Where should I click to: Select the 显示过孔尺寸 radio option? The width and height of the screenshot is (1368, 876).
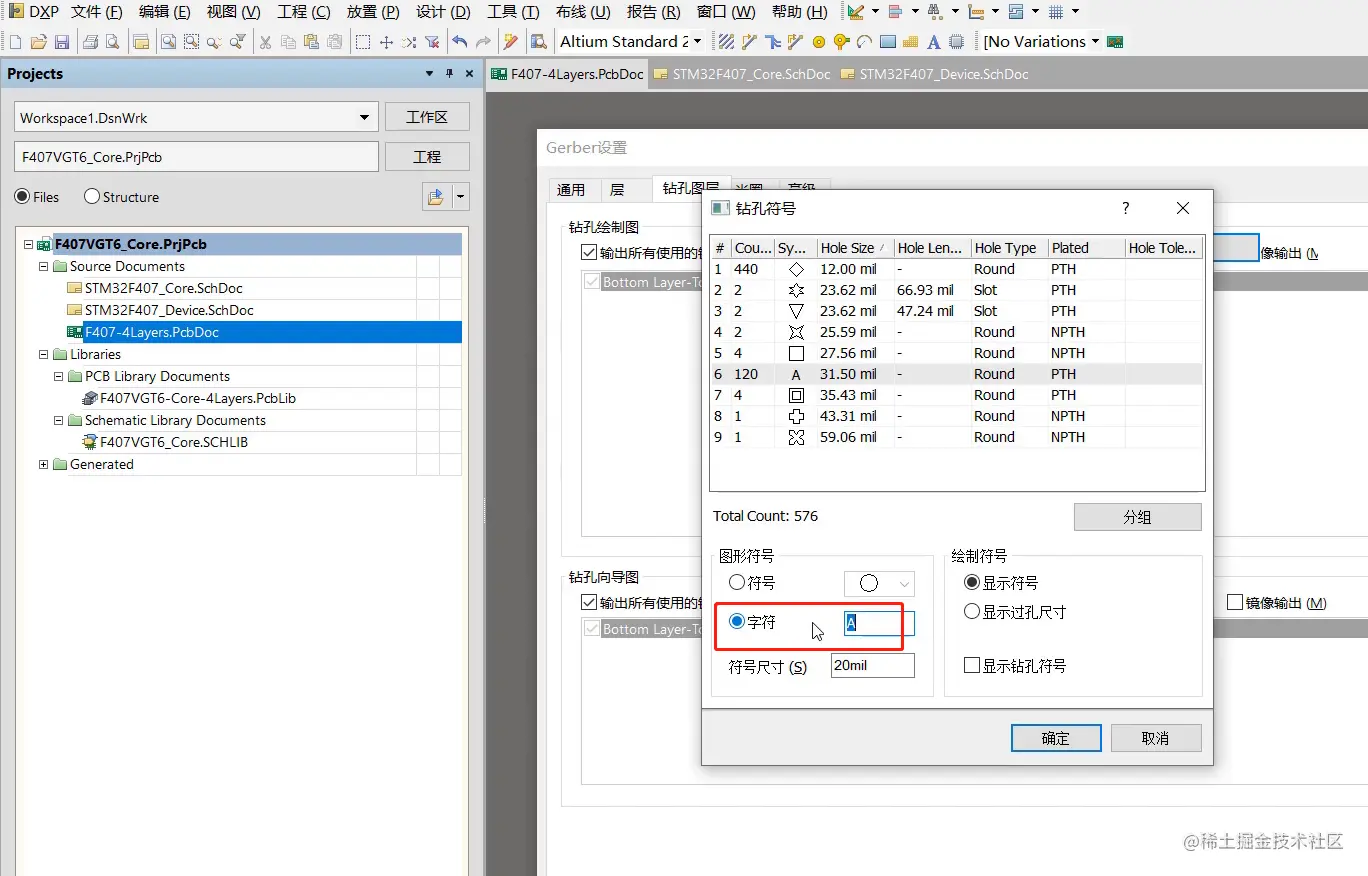[x=971, y=612]
